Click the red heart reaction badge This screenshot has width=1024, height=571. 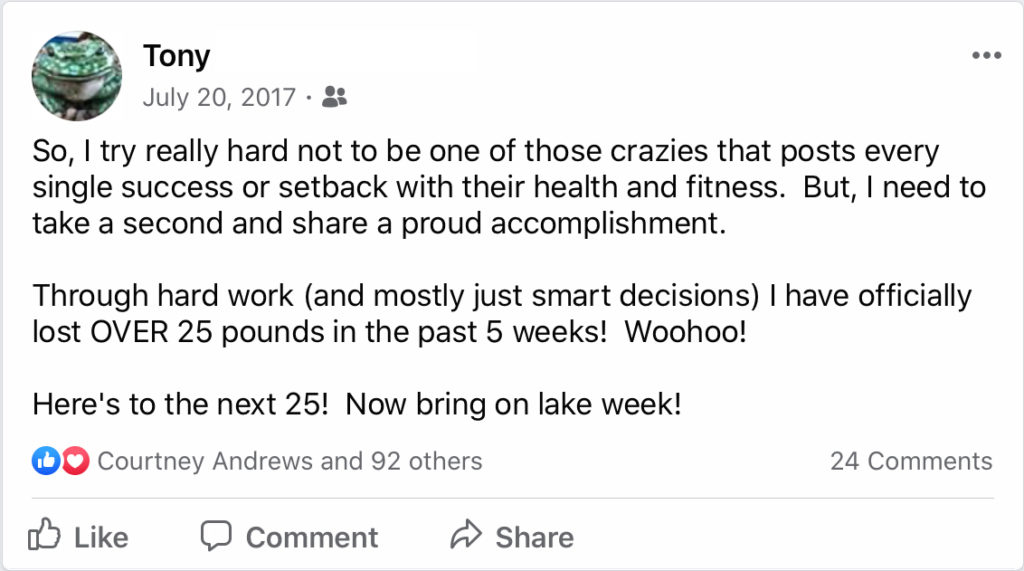75,461
